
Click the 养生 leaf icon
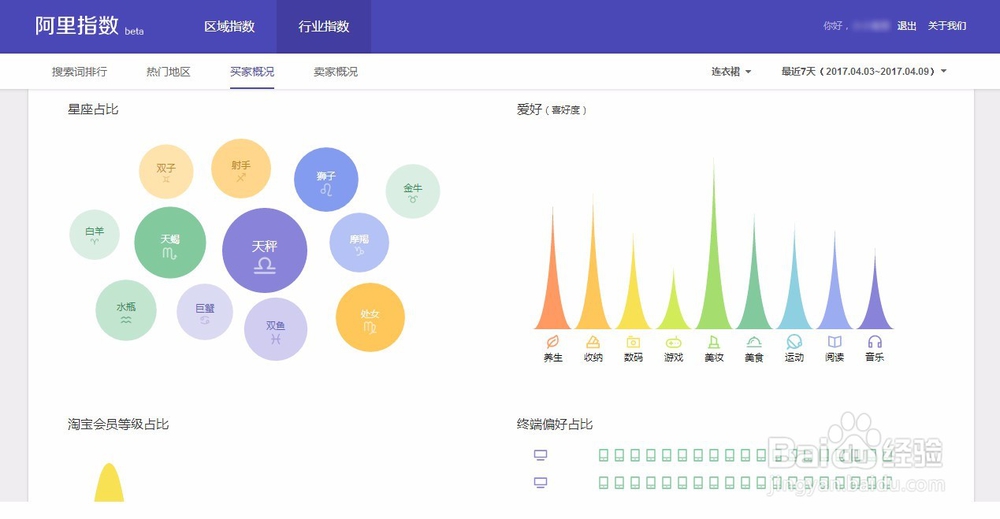pos(553,342)
